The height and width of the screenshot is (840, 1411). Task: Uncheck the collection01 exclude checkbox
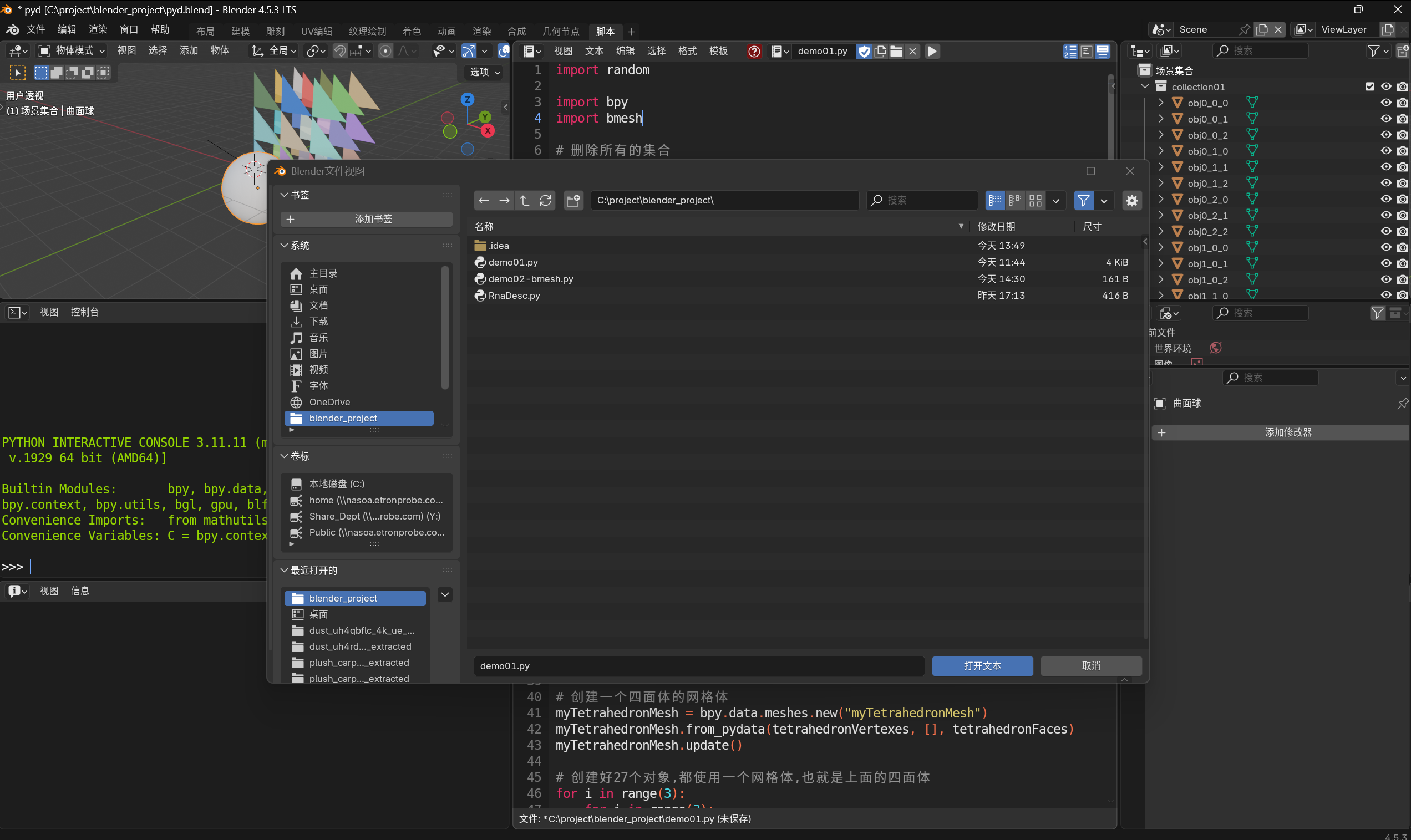pos(1369,86)
